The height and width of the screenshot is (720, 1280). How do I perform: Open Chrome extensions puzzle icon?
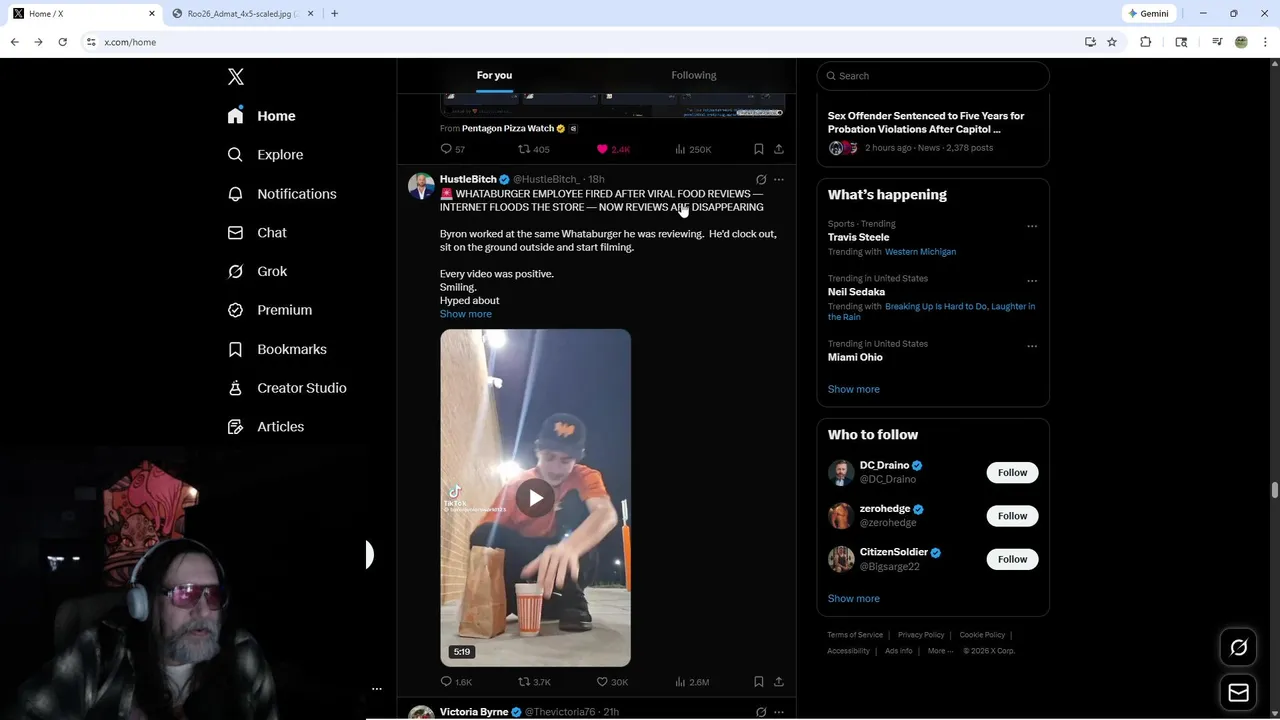pyautogui.click(x=1146, y=42)
